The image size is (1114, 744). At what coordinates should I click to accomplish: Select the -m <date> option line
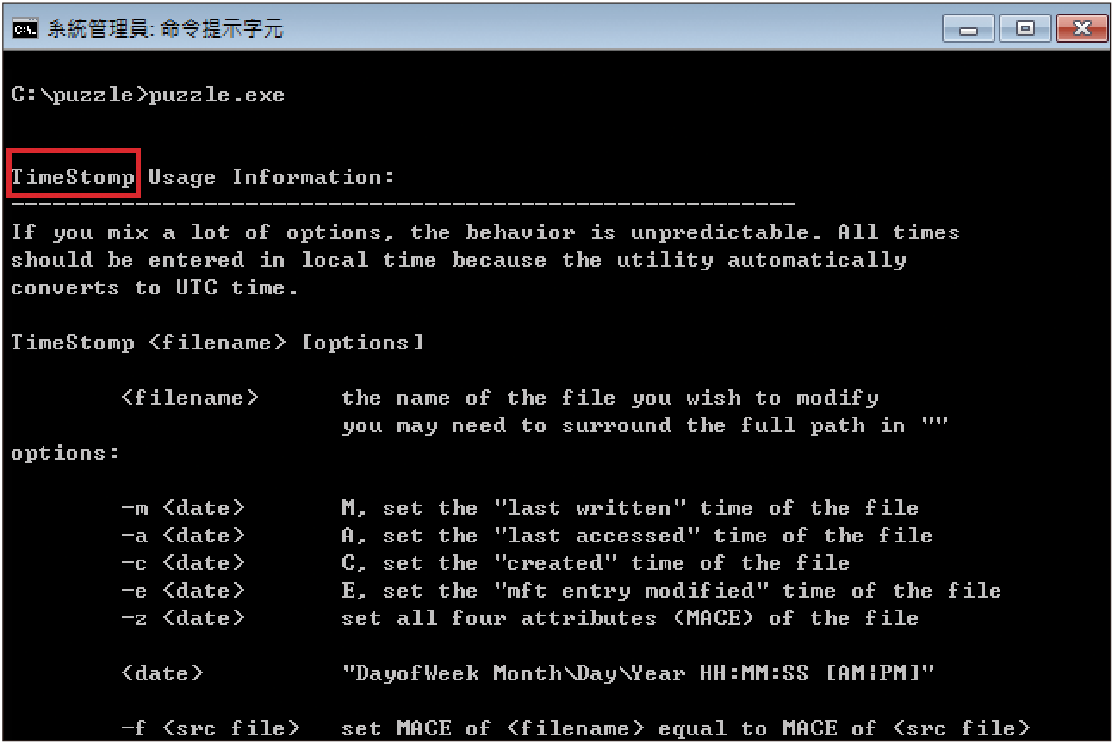[520, 508]
